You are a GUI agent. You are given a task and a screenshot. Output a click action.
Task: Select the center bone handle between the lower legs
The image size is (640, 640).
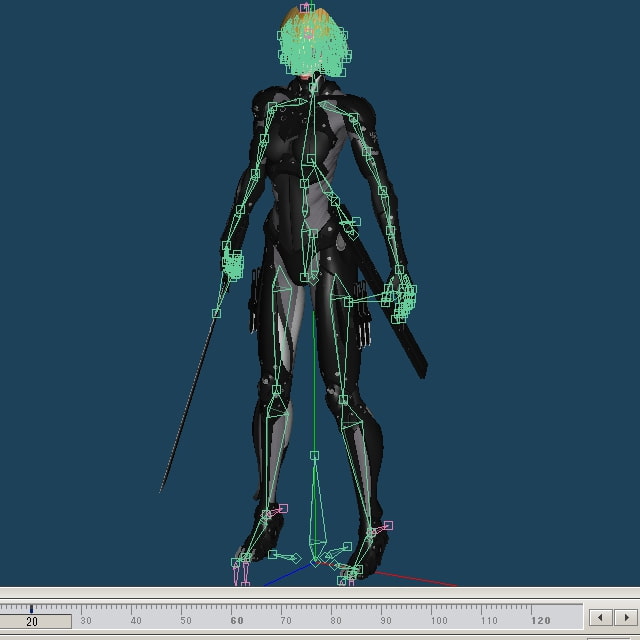[x=314, y=456]
